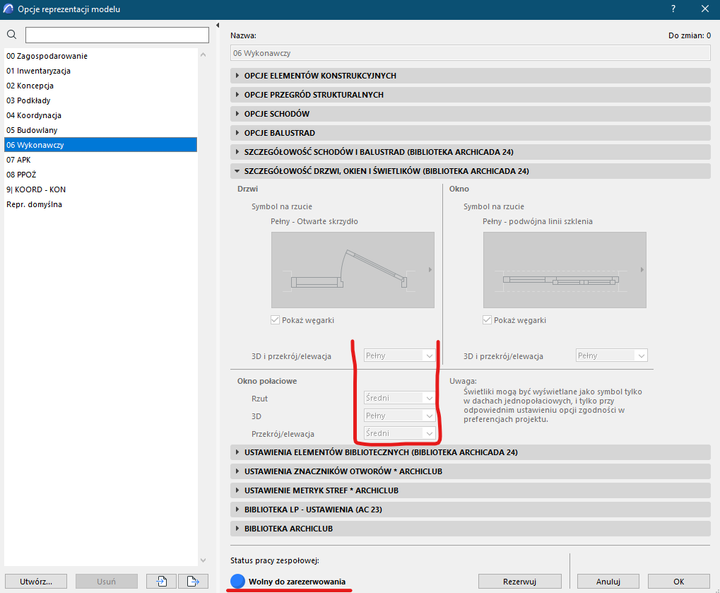Select Repr. domyślna combination
This screenshot has height=593, width=720.
pos(101,204)
